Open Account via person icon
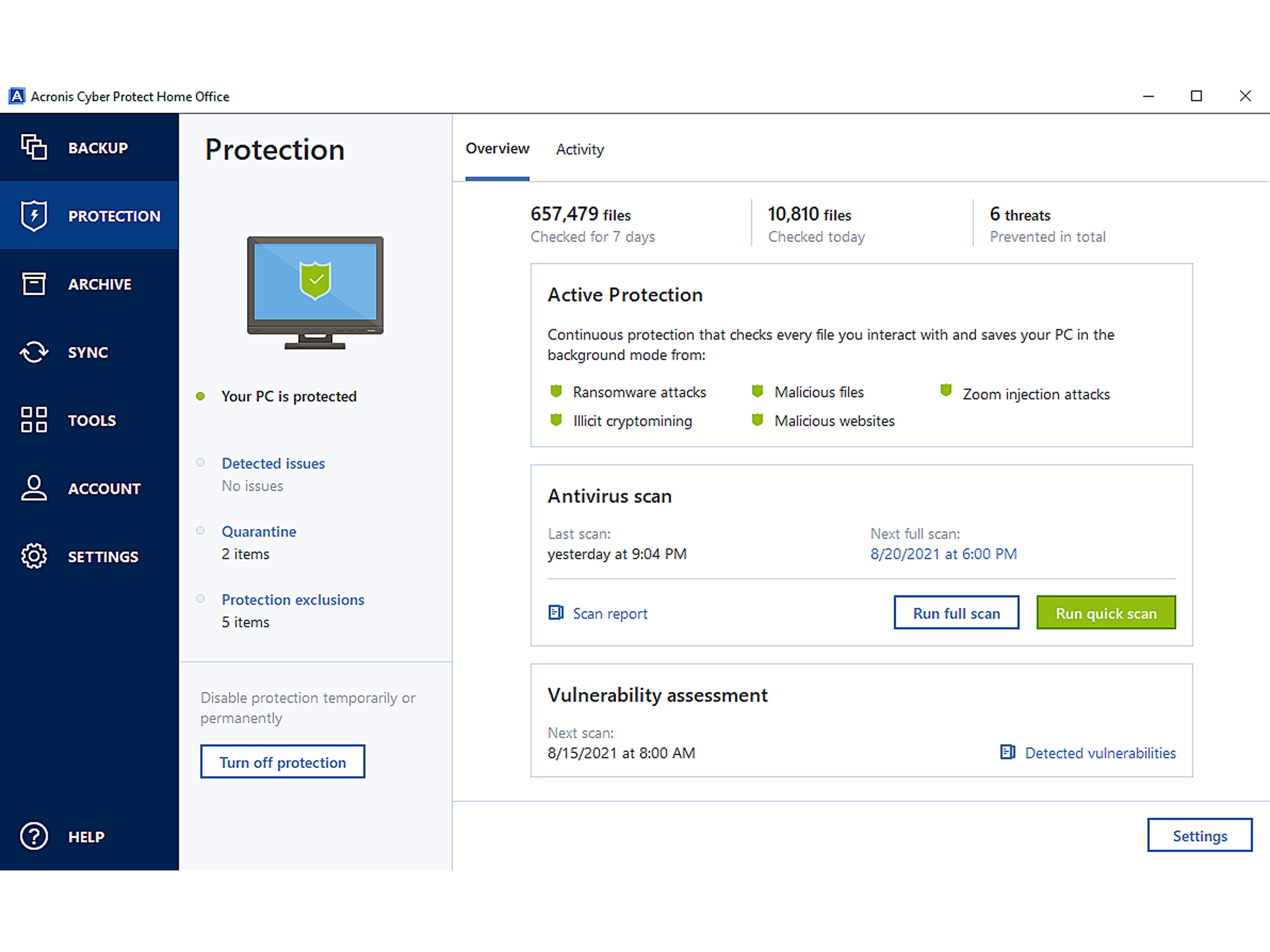 point(34,488)
